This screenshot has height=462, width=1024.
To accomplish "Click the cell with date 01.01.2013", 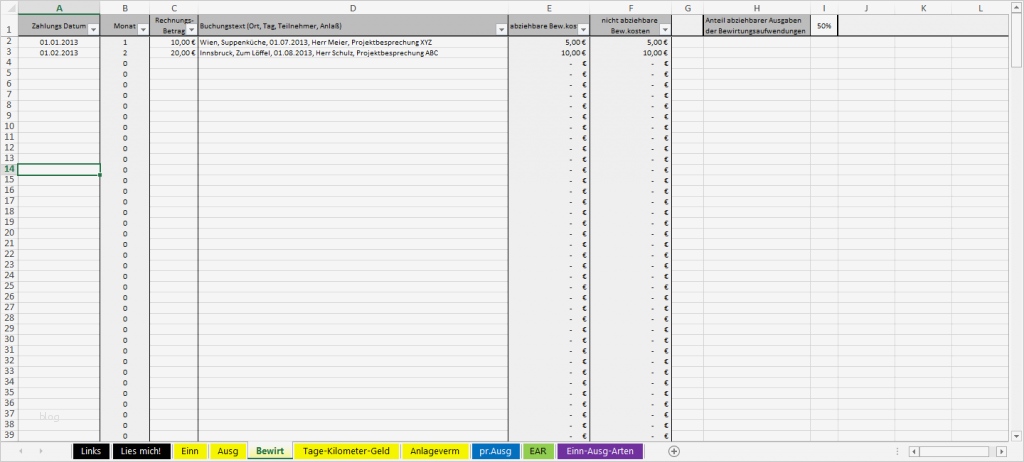I will 59,42.
